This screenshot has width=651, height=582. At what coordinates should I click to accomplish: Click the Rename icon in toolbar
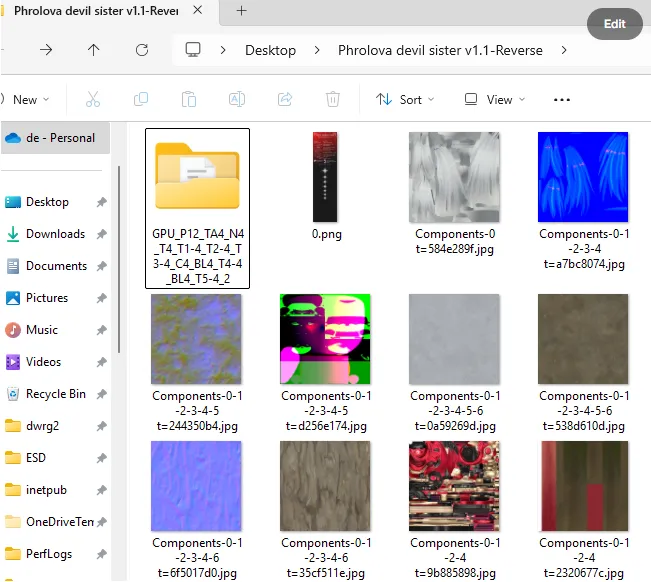pos(237,100)
